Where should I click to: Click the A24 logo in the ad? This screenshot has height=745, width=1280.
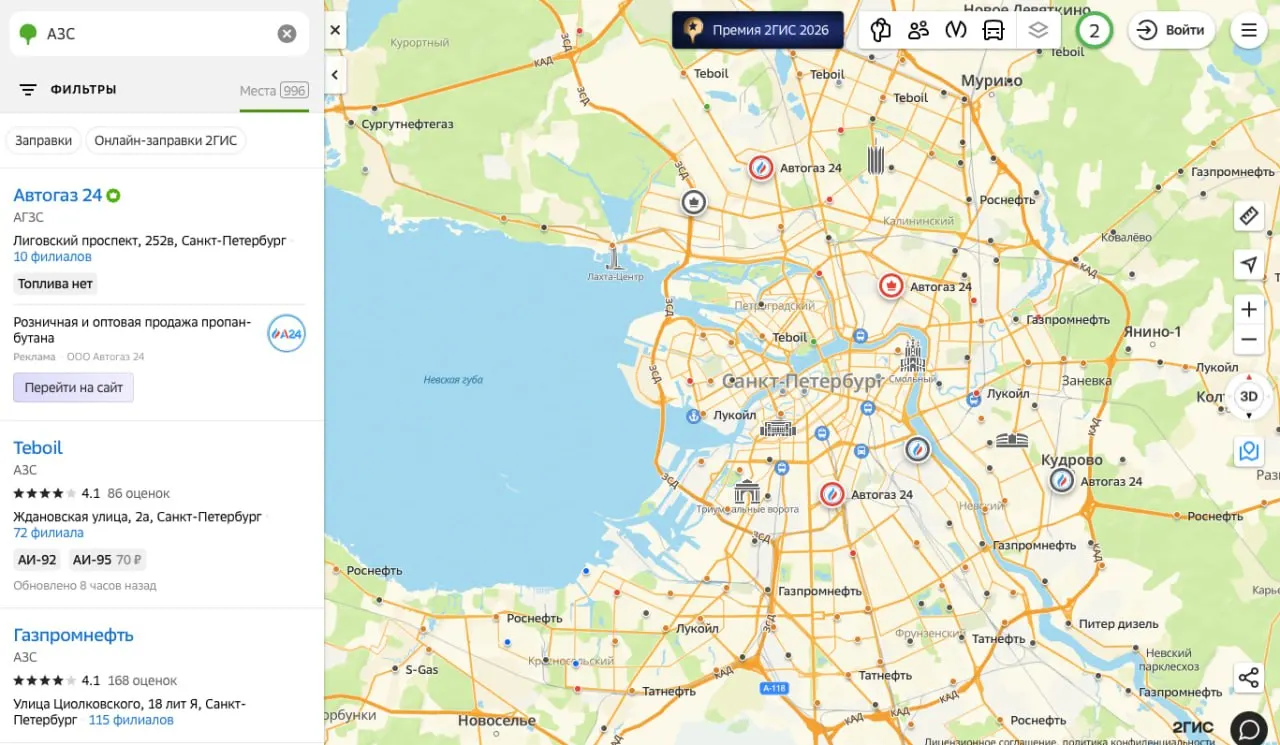287,334
